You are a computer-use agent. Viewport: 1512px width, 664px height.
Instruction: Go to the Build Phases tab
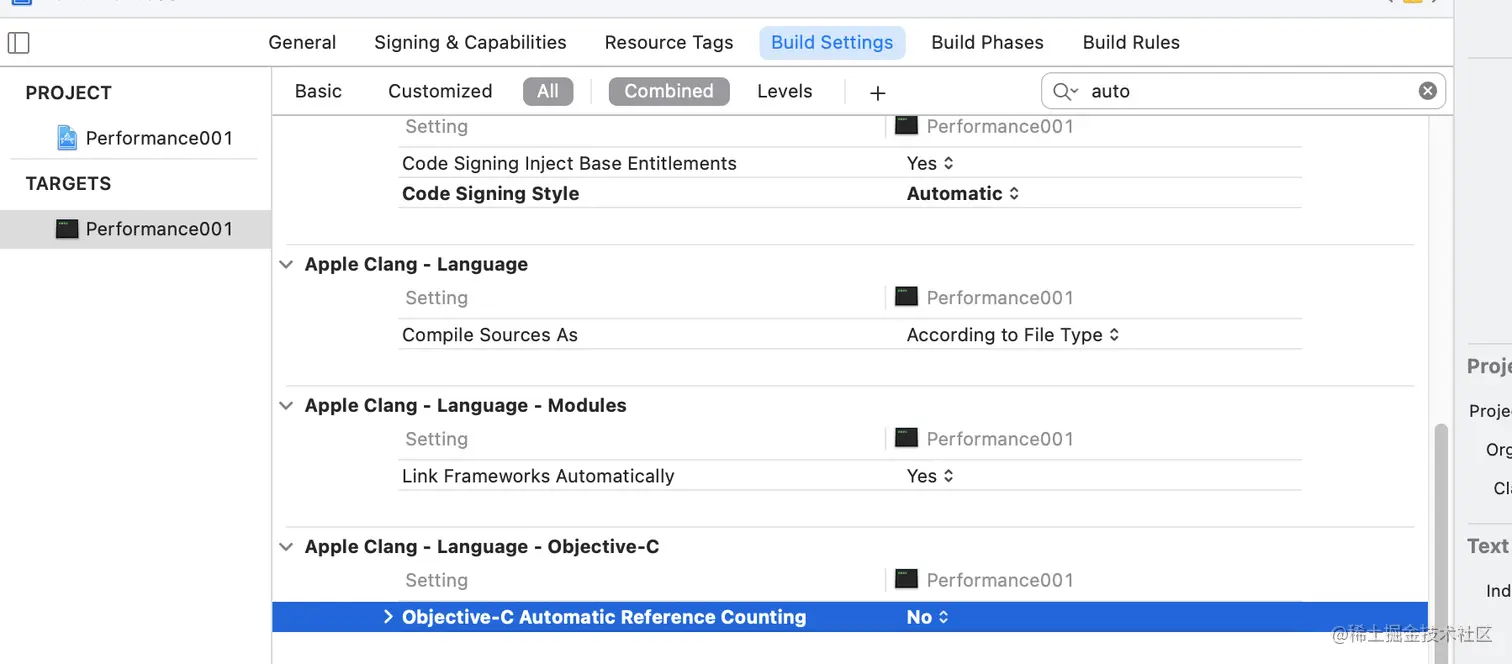coord(987,42)
